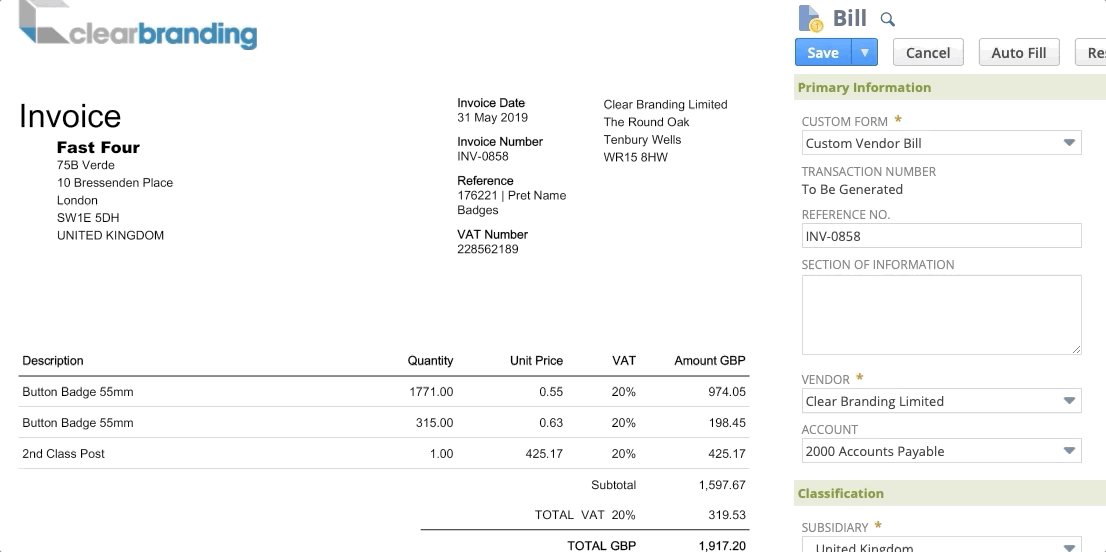Select the amount 198.45
Viewport: 1106px width, 552px height.
pyautogui.click(x=727, y=423)
